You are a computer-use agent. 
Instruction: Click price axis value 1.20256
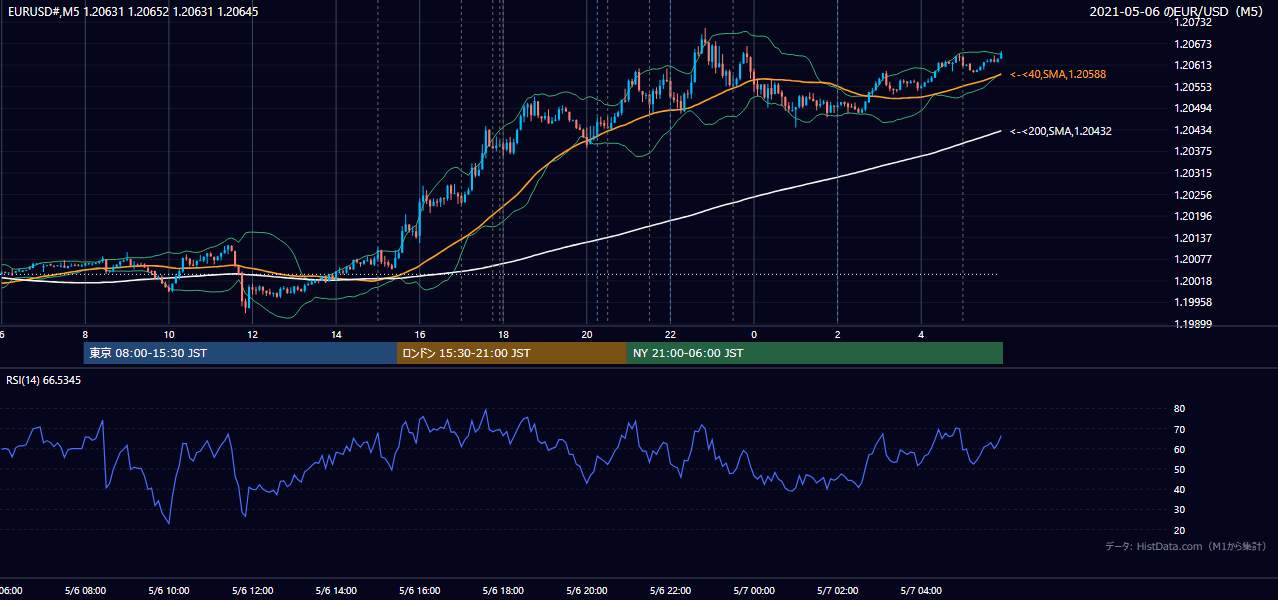(x=1193, y=195)
